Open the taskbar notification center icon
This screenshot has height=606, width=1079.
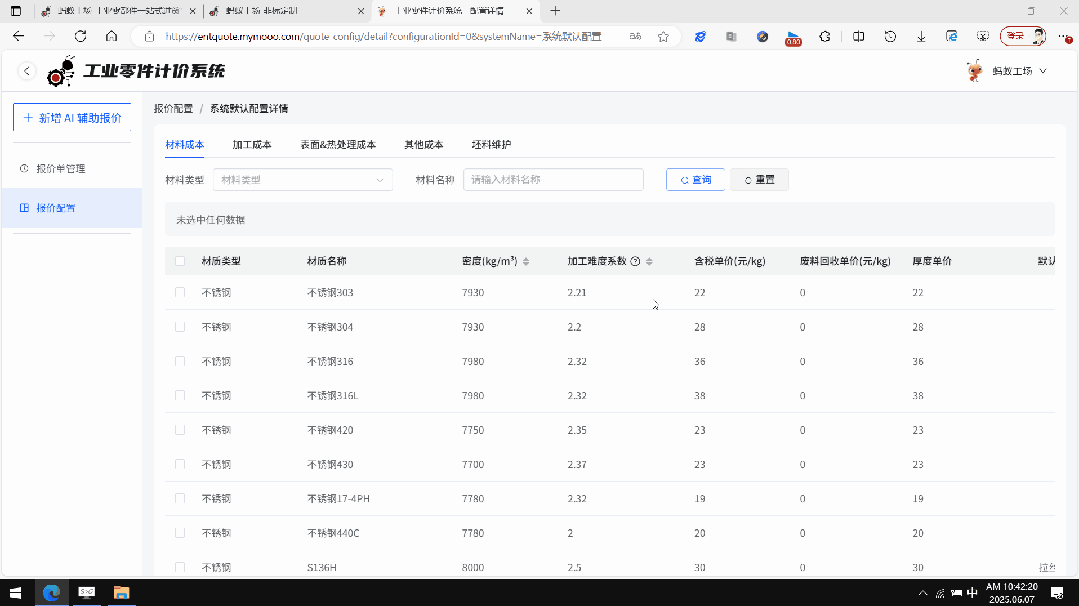[x=1058, y=592]
